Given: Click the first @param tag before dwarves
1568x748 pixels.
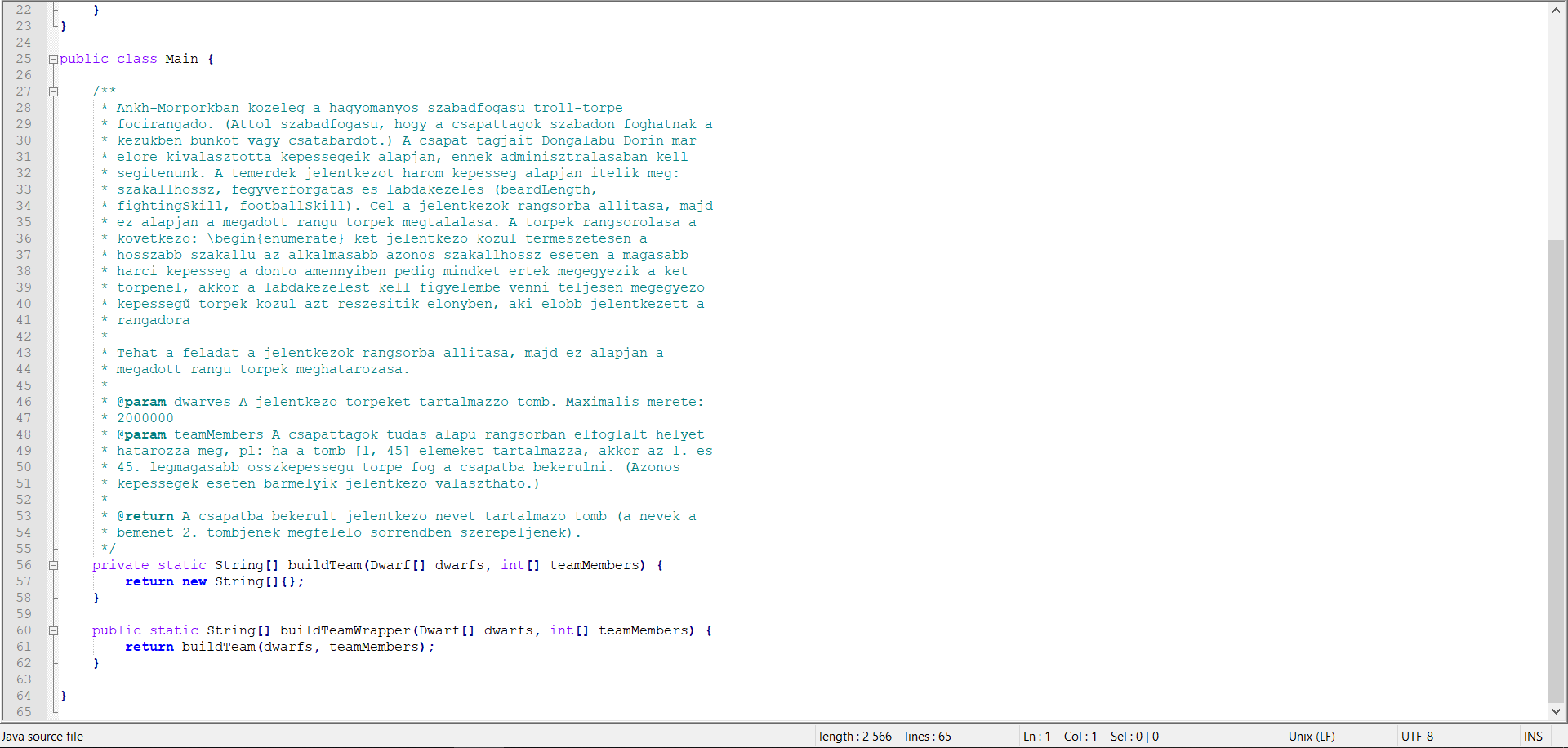Looking at the screenshot, I should pyautogui.click(x=141, y=402).
